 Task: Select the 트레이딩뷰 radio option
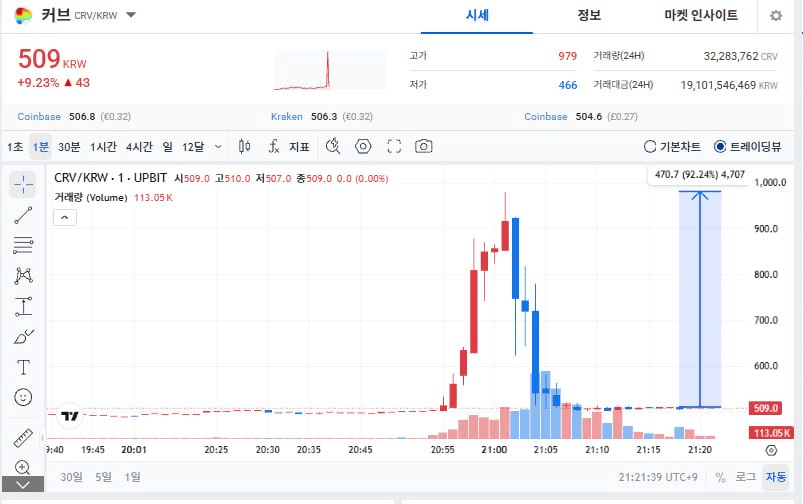pos(748,146)
